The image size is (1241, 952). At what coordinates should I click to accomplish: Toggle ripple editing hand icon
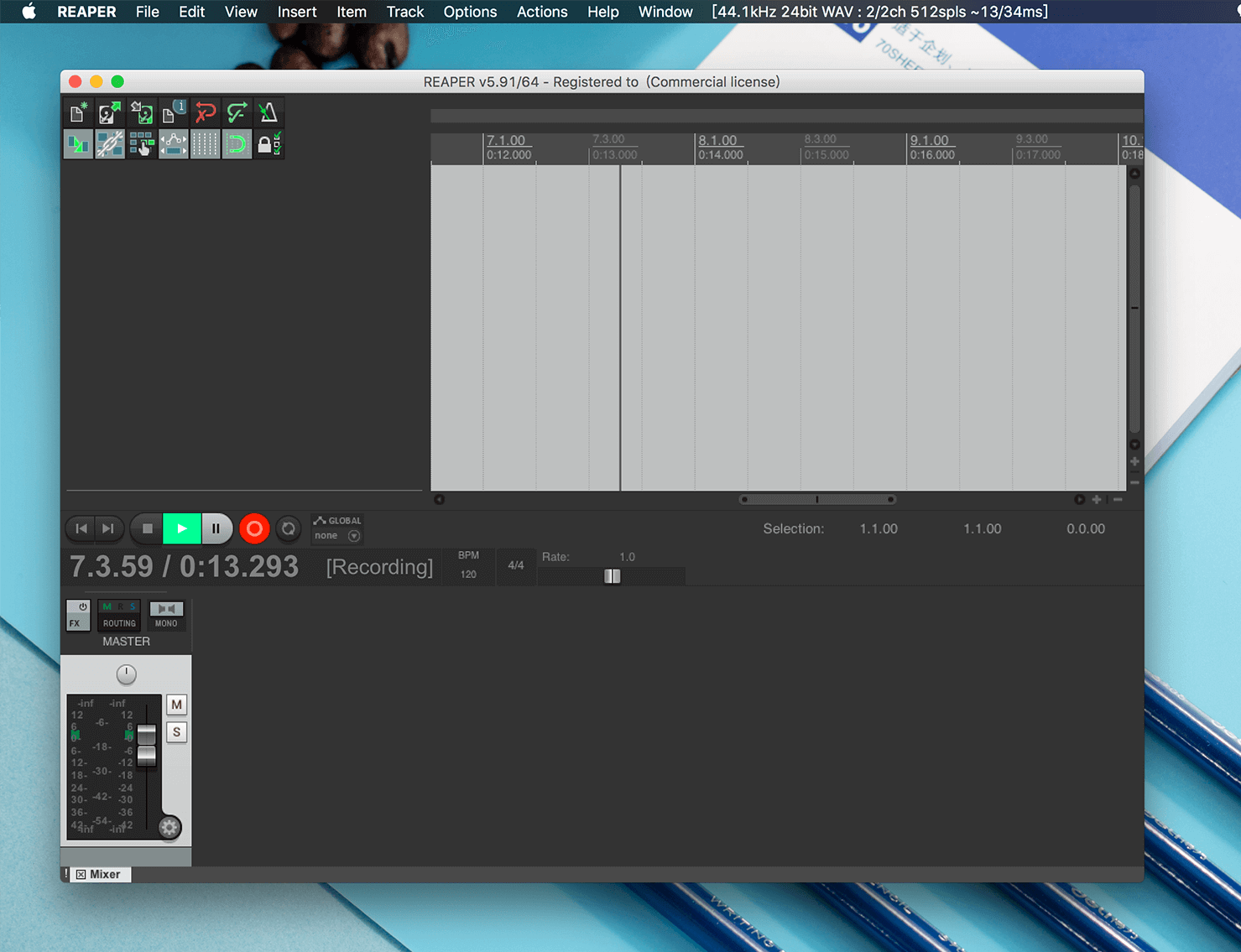click(x=142, y=144)
